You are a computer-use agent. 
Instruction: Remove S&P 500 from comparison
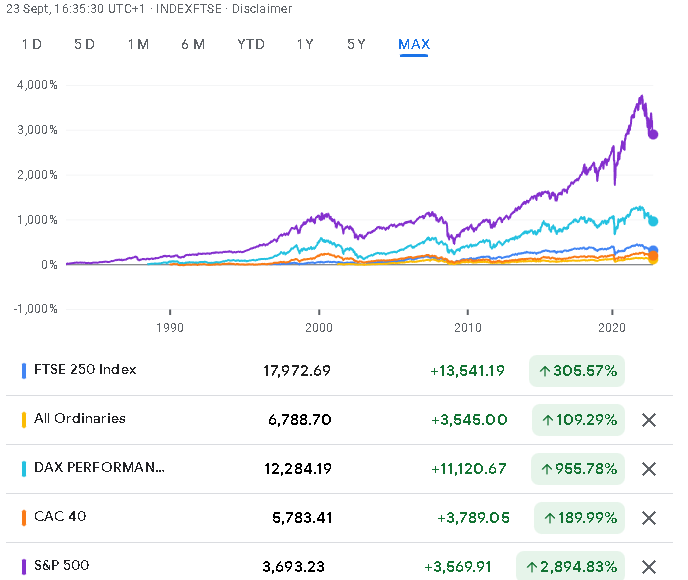(x=649, y=567)
